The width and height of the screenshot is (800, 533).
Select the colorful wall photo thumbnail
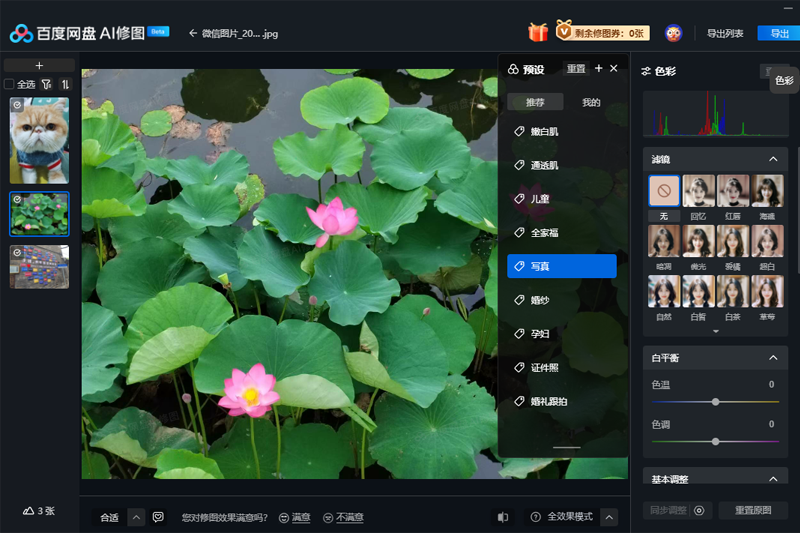[x=40, y=267]
